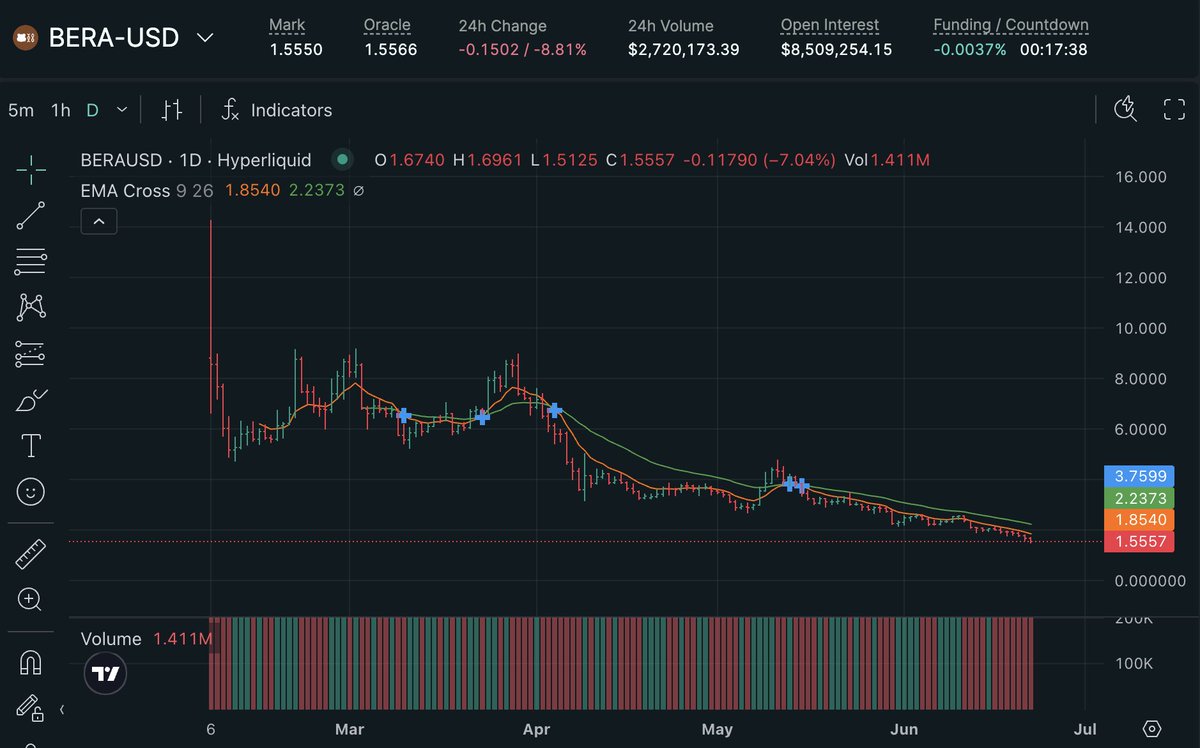
Task: Open chart settings gear near time axis
Action: (x=1152, y=728)
